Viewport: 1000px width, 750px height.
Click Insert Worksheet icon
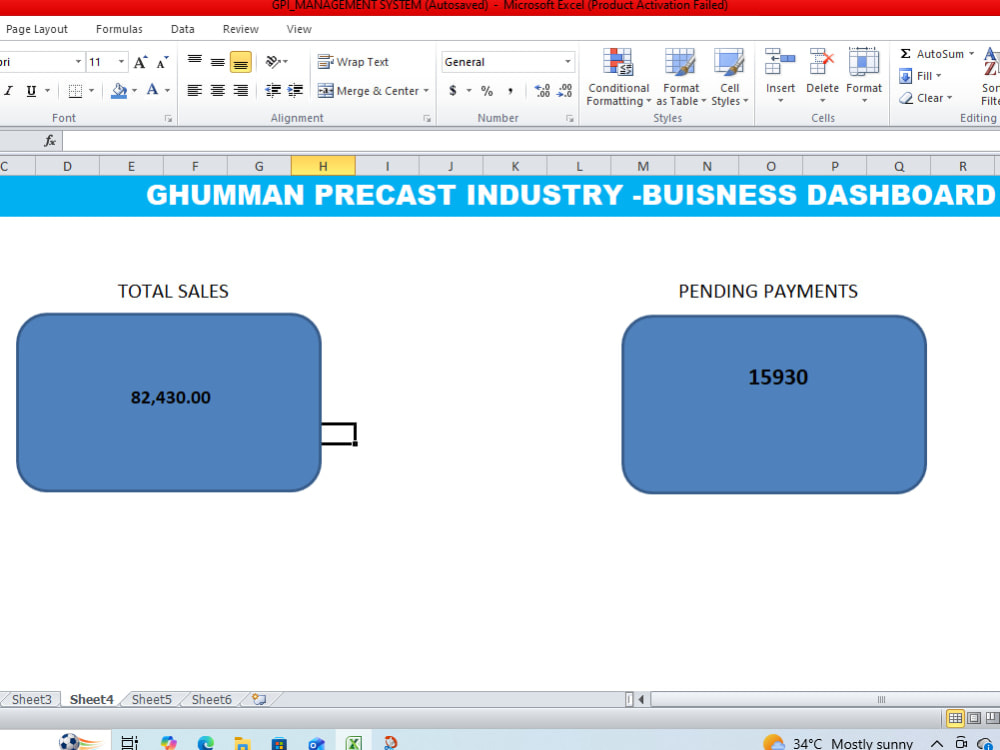259,700
